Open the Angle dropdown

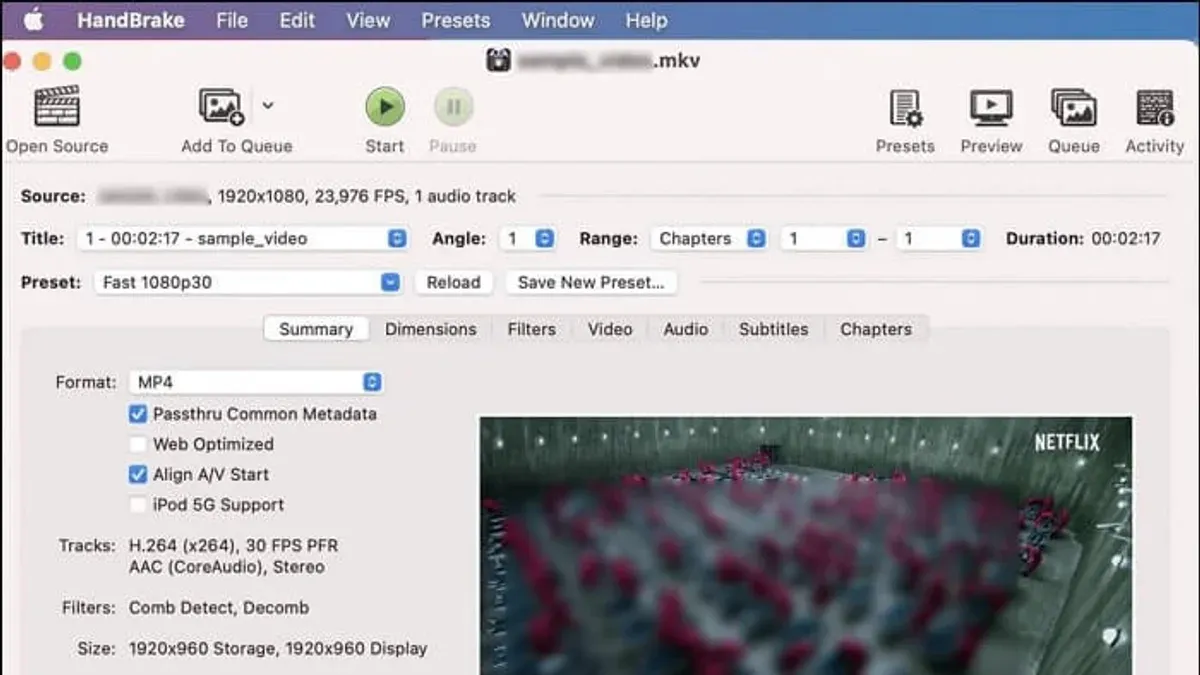[x=528, y=239]
